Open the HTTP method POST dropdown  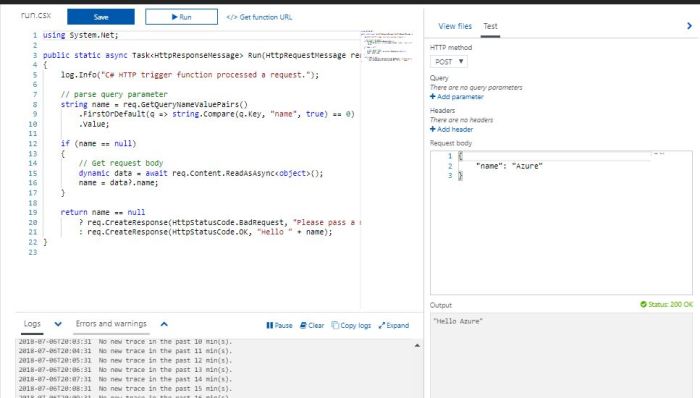point(449,62)
